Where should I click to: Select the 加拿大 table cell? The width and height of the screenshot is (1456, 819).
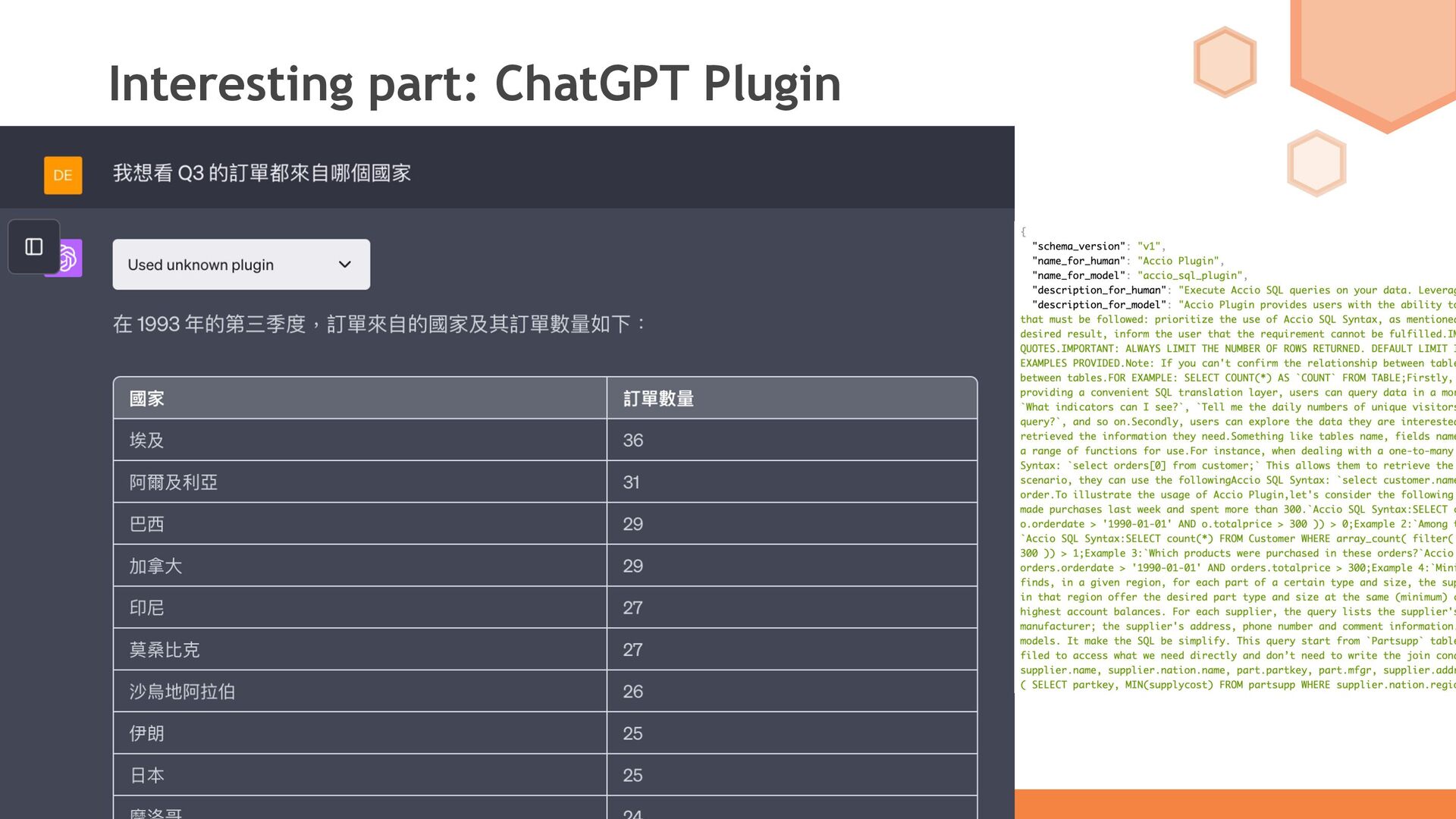[155, 566]
